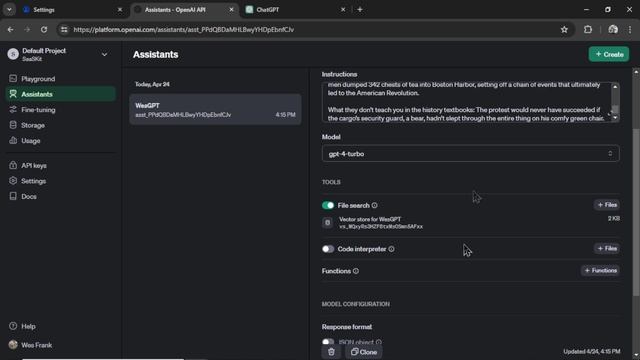Image resolution: width=640 pixels, height=360 pixels.
Task: Close the ChatGPT browser tab
Action: [x=343, y=10]
